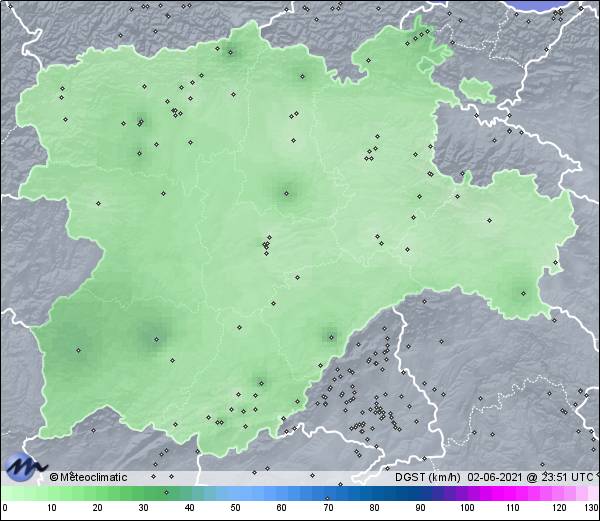Click the legend value 30
The image size is (600, 521).
143,508
